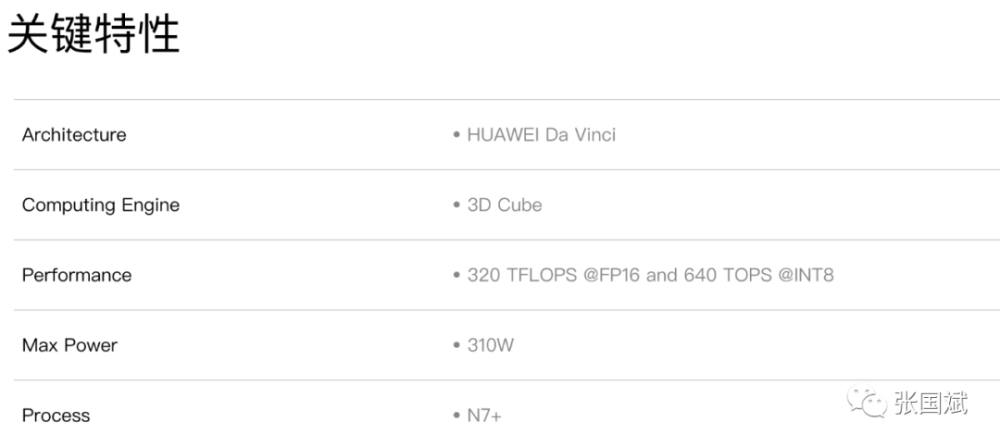Screen dimensions: 1000x447
Task: Click the HUAWEI Da Vinci value
Action: click(541, 135)
